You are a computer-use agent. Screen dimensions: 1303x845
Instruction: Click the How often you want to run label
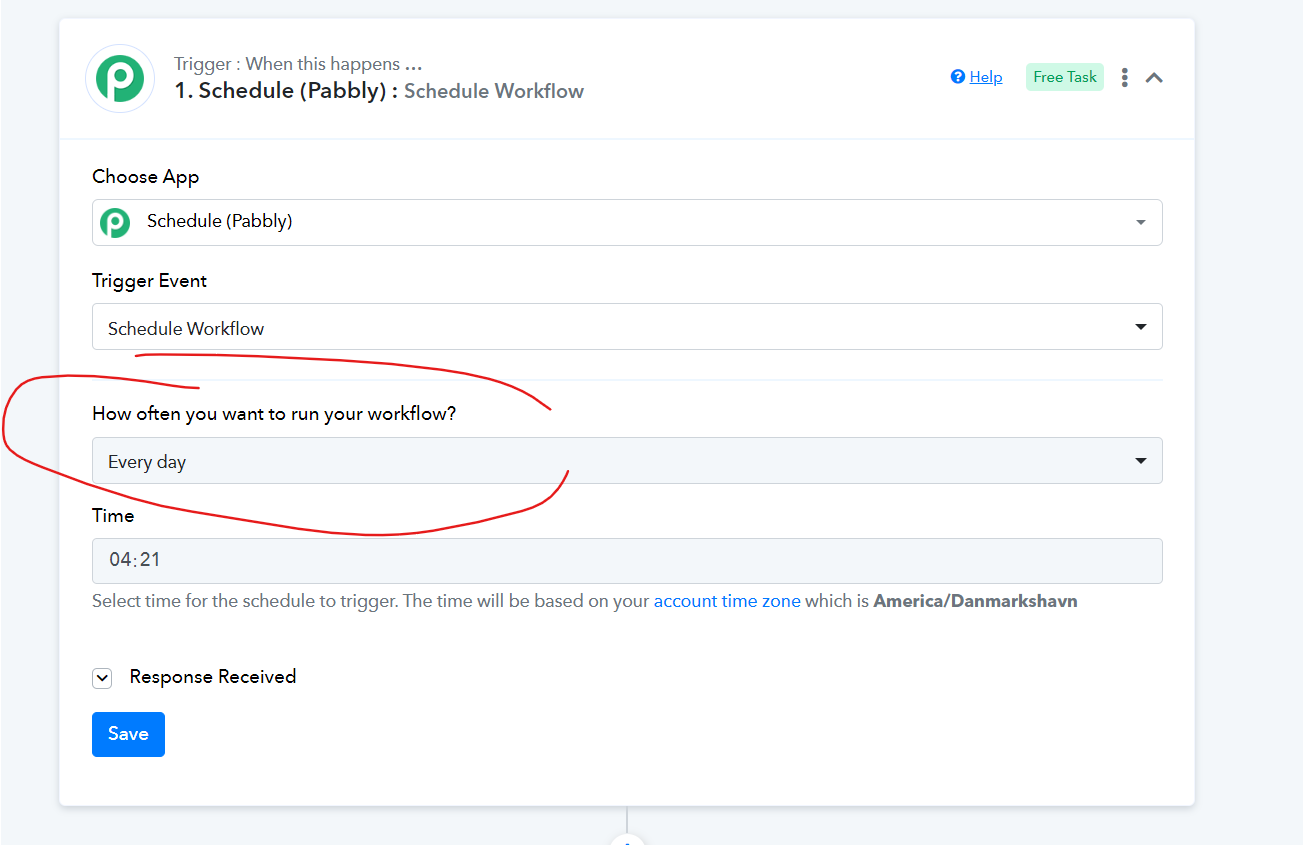click(274, 414)
